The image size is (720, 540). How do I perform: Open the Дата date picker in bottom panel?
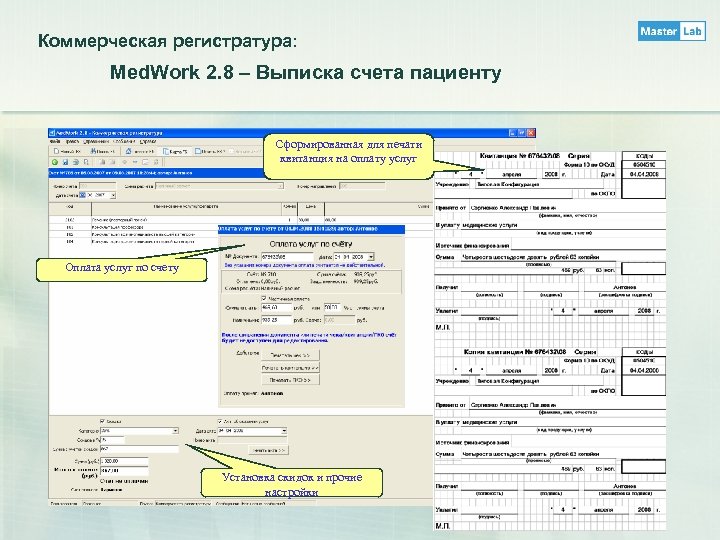coord(284,431)
